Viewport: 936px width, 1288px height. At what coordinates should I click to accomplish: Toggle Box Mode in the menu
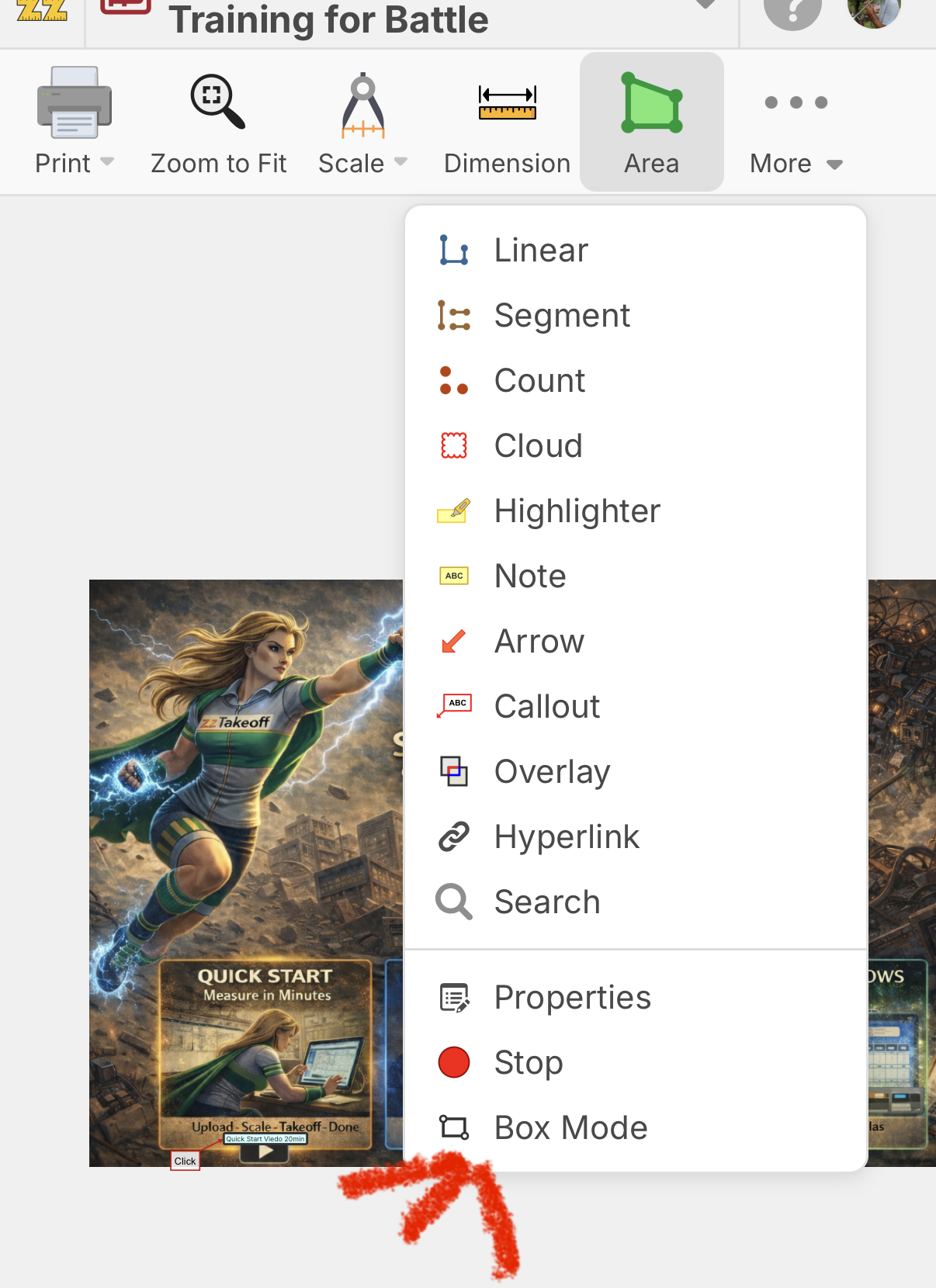click(570, 1127)
